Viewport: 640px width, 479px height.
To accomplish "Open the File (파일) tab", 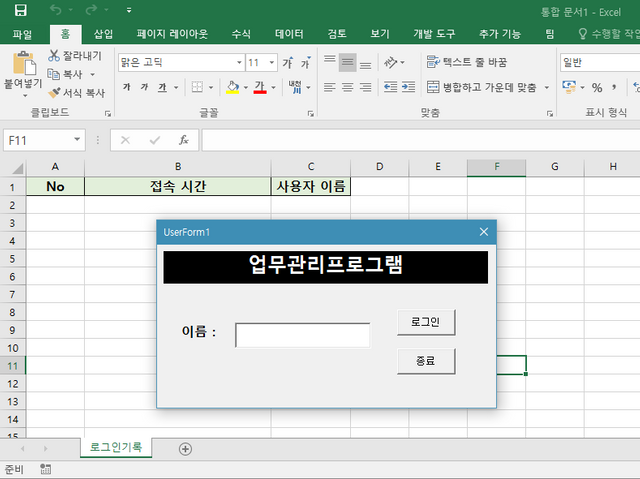I will click(x=22, y=34).
